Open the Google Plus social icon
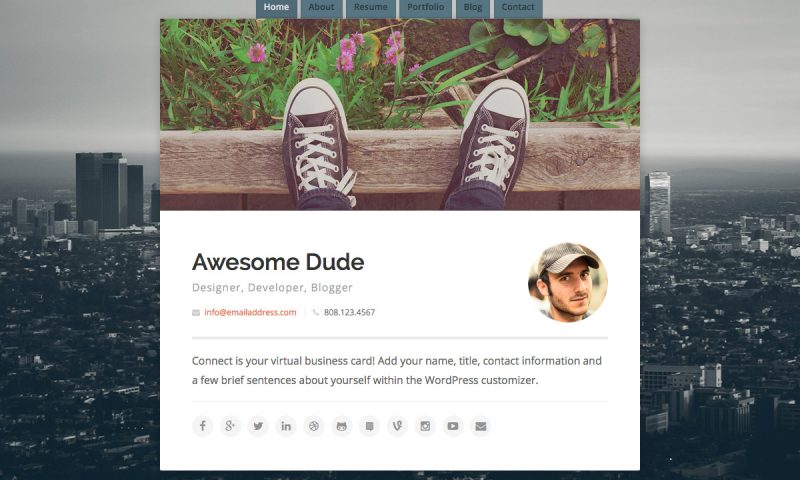This screenshot has height=480, width=800. point(230,426)
